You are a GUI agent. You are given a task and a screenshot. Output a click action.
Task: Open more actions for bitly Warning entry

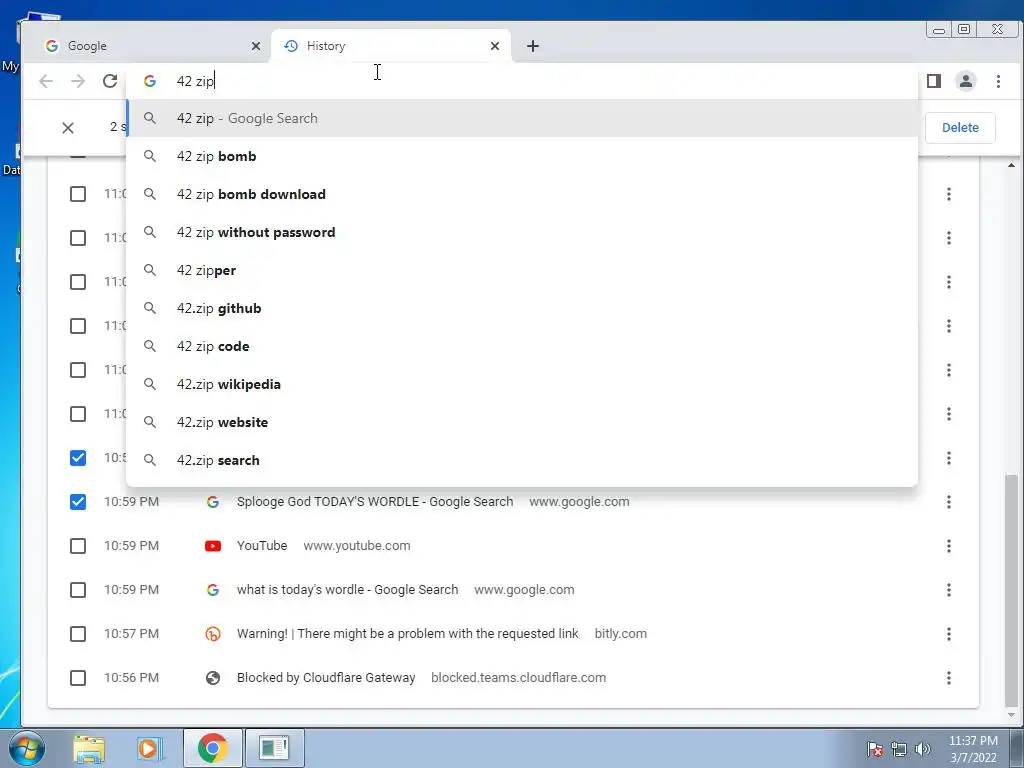[x=948, y=633]
